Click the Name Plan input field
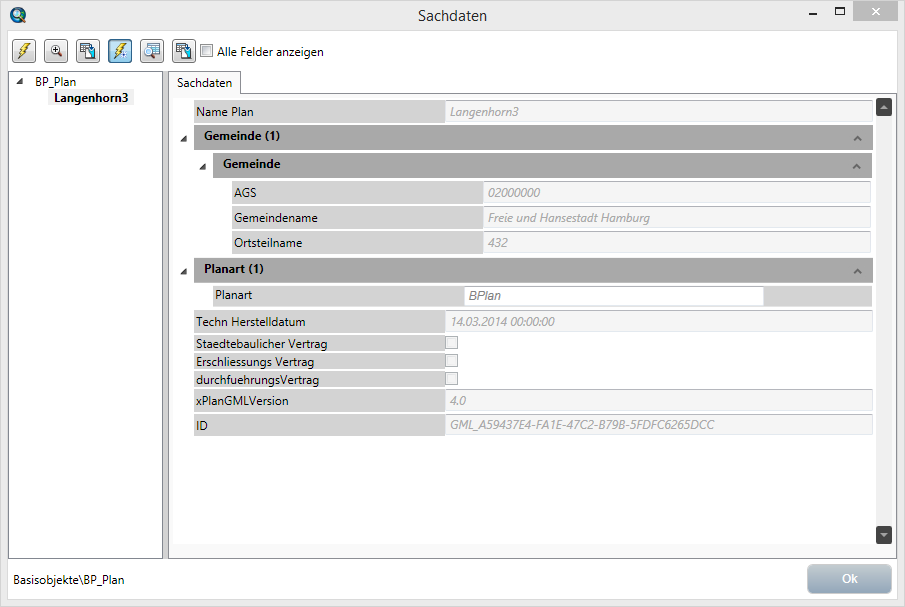 [x=660, y=111]
